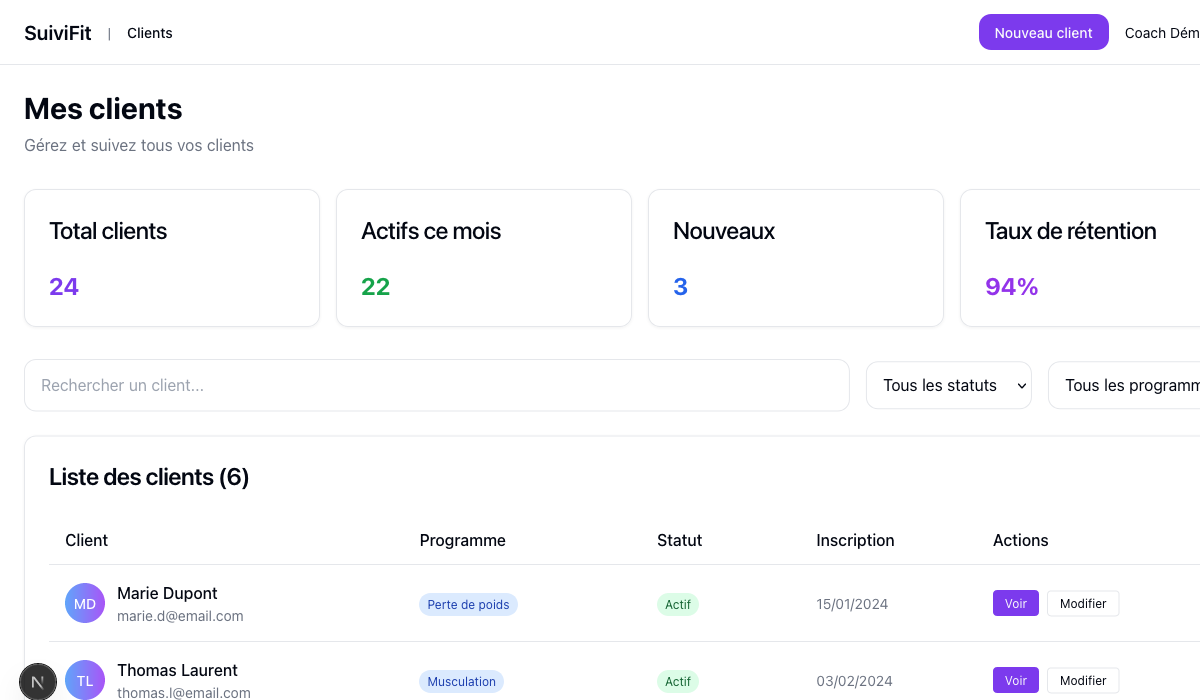Screen dimensions: 1200x700
Task: Open the SuiviFit home logo
Action: pyautogui.click(x=58, y=33)
